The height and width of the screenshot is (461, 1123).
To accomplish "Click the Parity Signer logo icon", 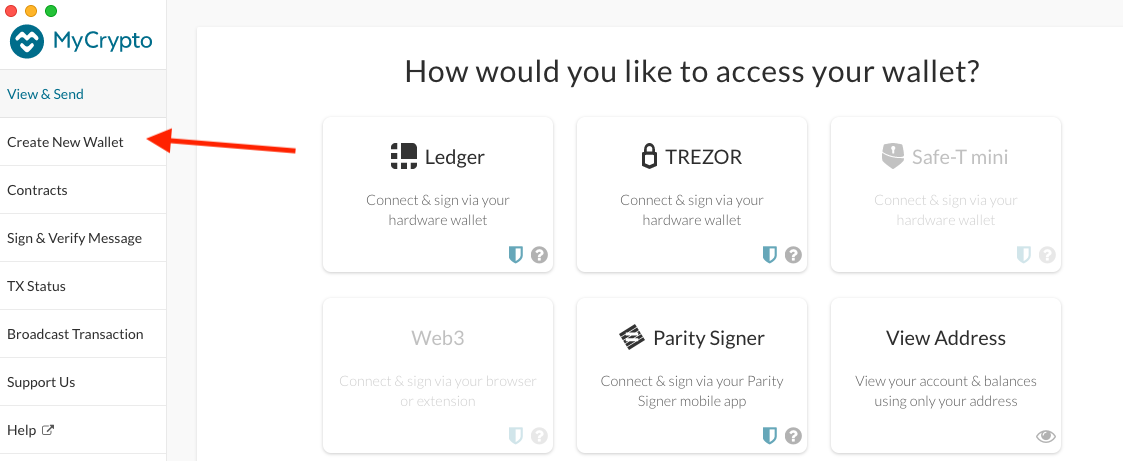I will coord(631,338).
